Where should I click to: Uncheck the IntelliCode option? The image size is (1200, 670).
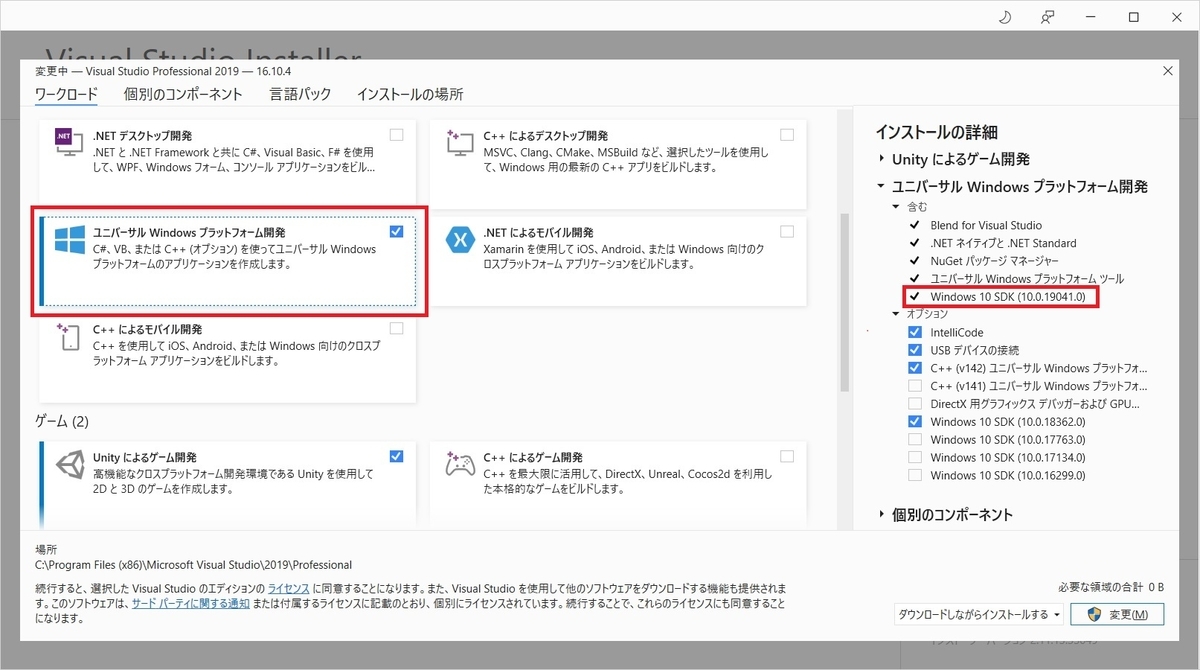click(915, 332)
